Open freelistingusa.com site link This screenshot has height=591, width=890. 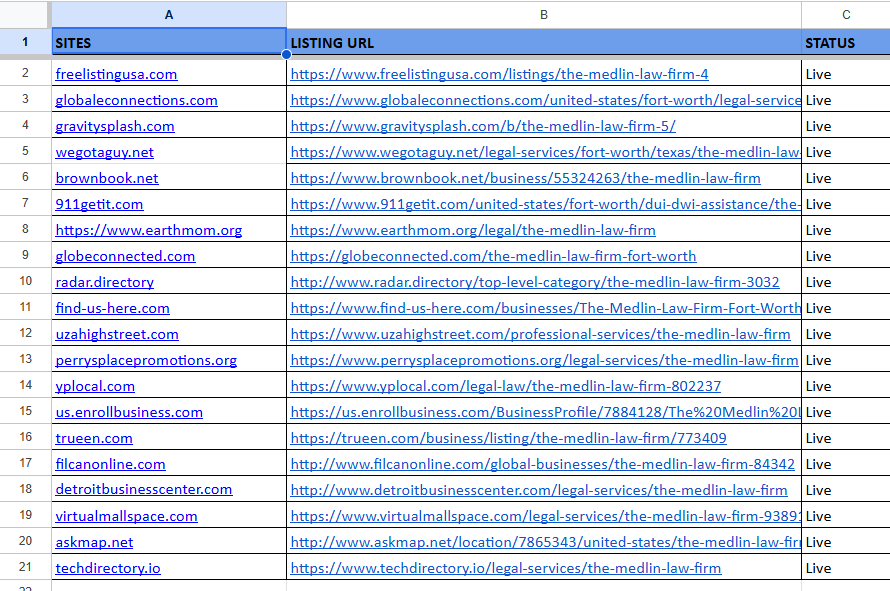click(x=116, y=74)
